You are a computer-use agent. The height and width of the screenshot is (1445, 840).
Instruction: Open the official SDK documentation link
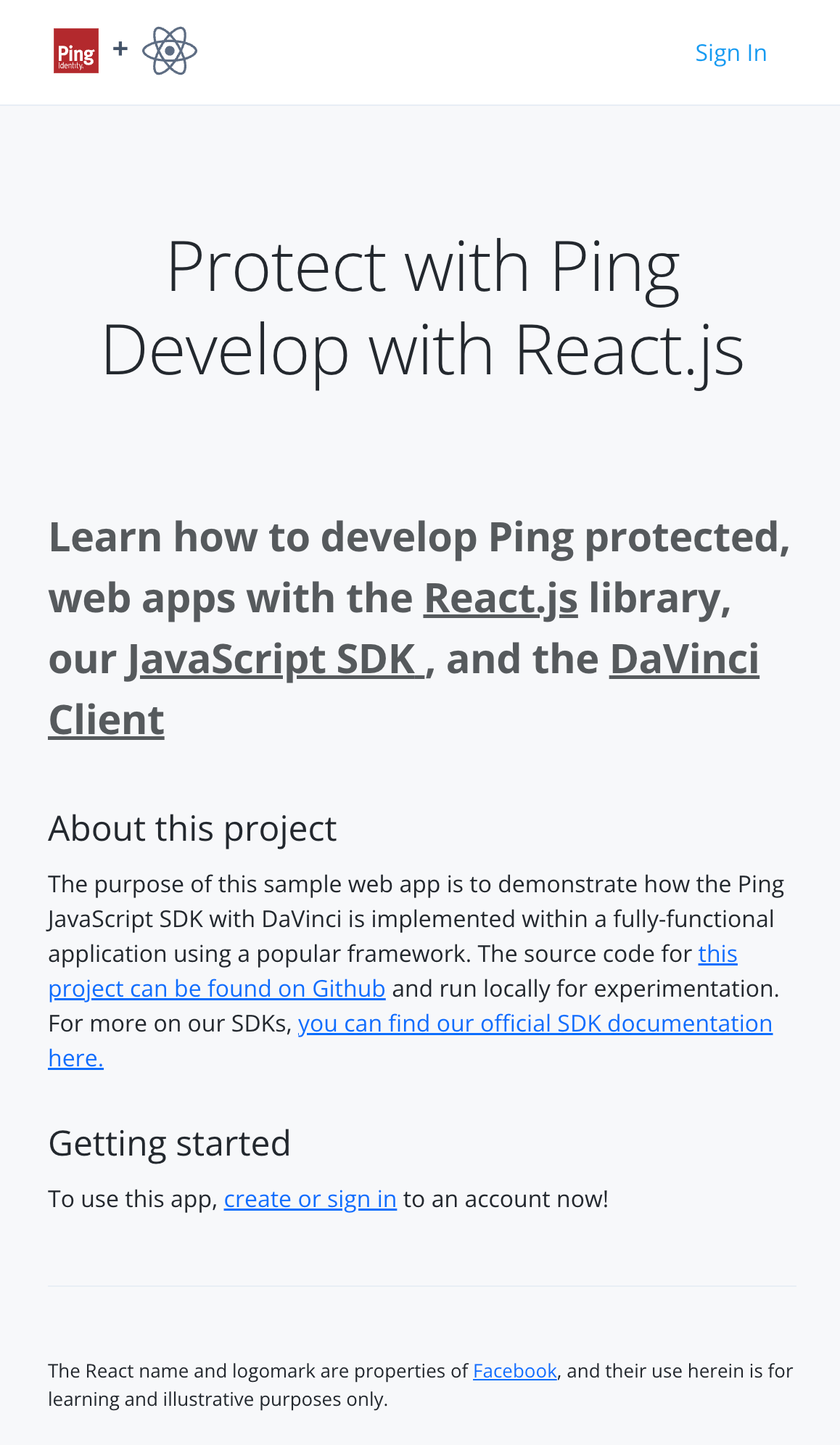535,1024
